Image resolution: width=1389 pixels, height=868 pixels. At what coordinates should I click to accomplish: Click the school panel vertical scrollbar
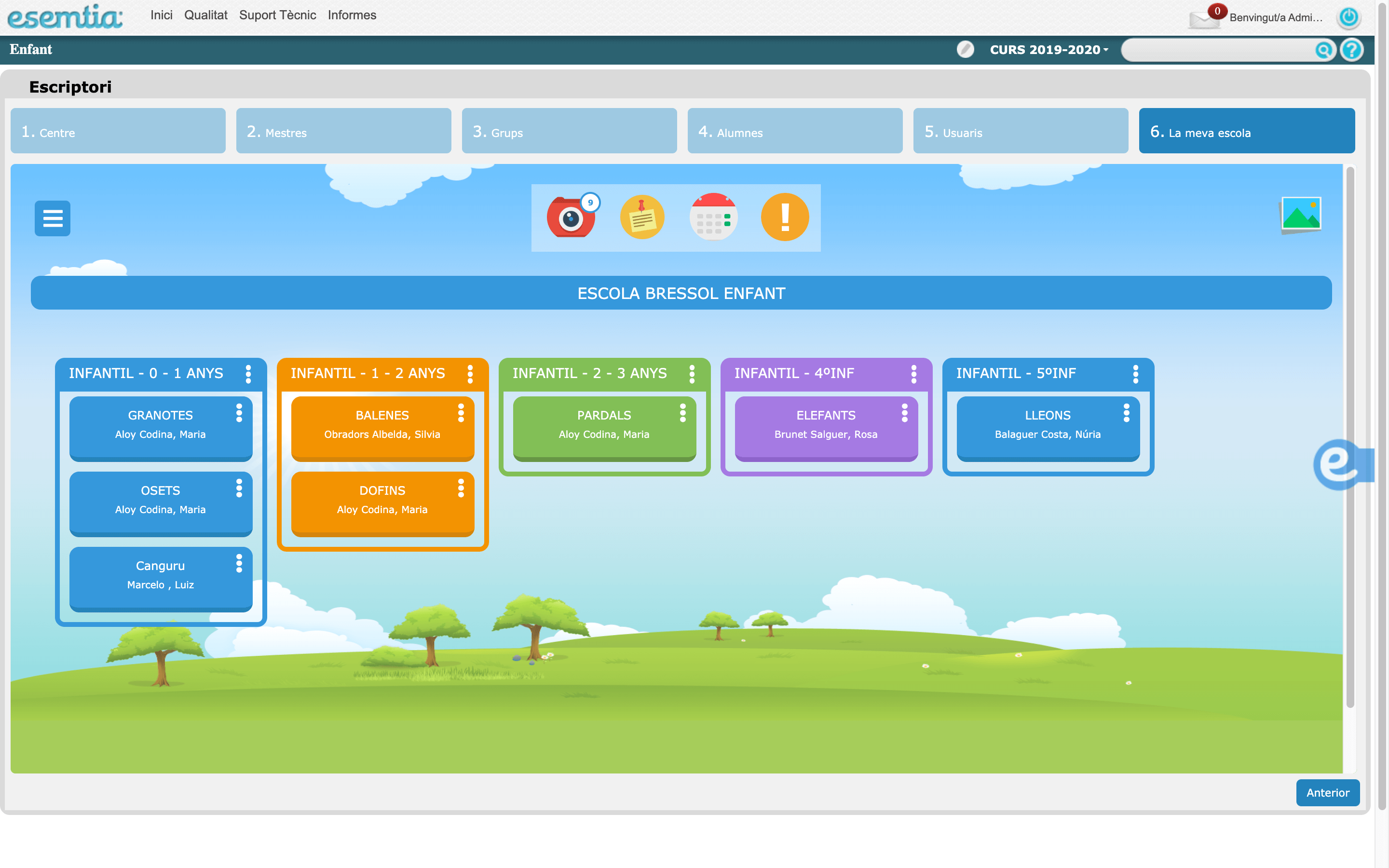1350,436
